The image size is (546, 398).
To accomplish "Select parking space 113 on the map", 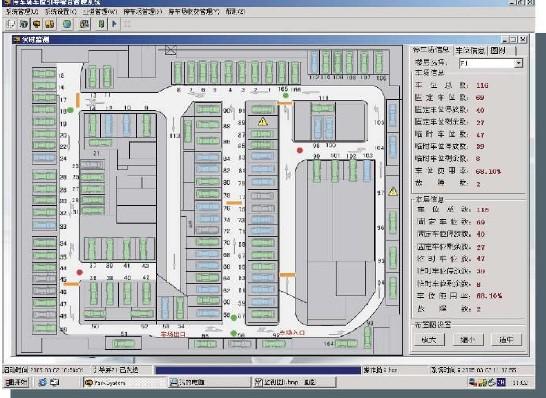I will pos(188,131).
